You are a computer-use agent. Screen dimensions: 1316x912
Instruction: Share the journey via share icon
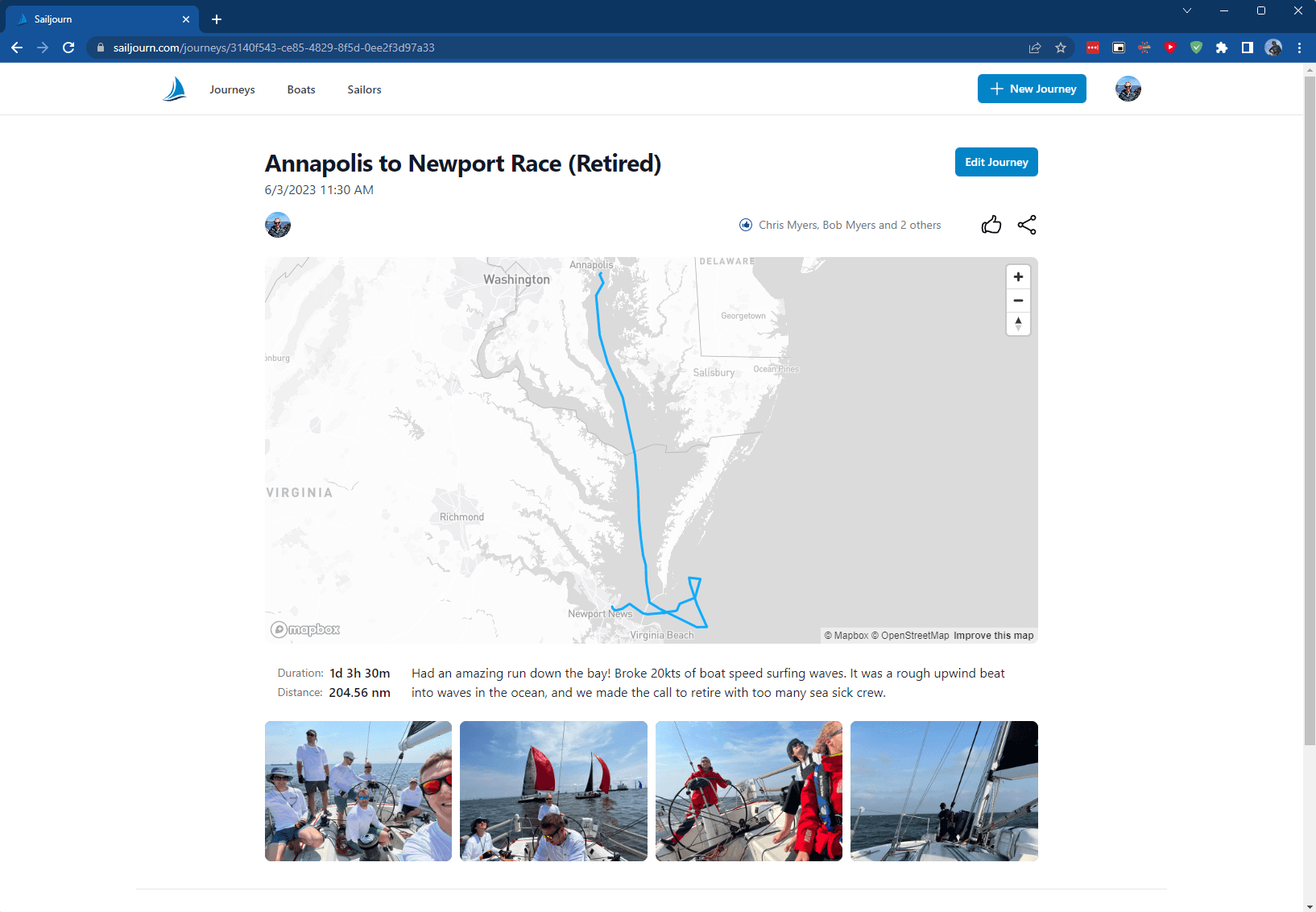tap(1027, 225)
